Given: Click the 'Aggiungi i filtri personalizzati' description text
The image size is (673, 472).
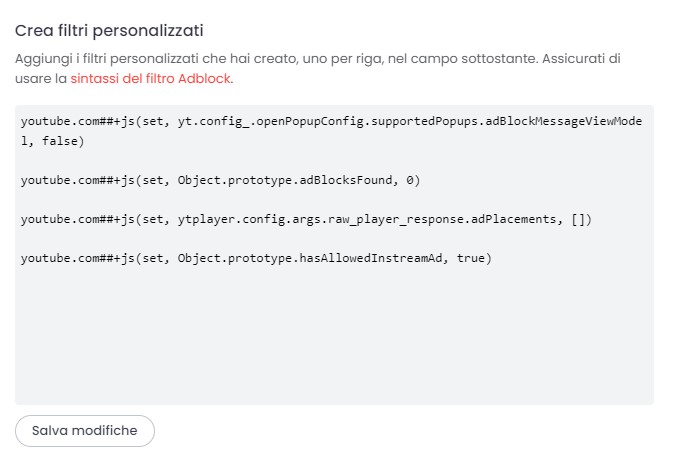Looking at the screenshot, I should point(318,69).
